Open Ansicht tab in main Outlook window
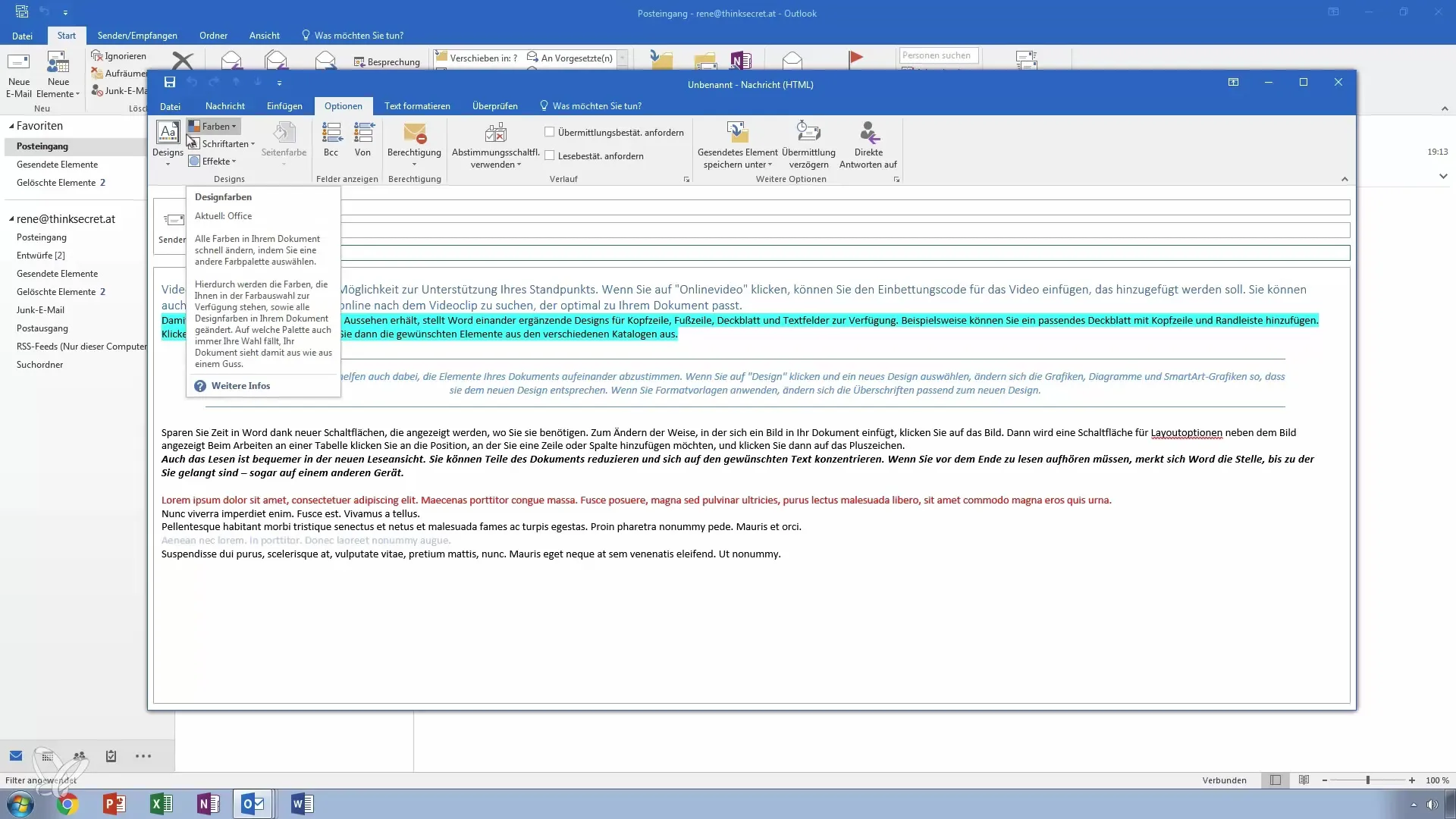Image resolution: width=1456 pixels, height=819 pixels. point(265,36)
